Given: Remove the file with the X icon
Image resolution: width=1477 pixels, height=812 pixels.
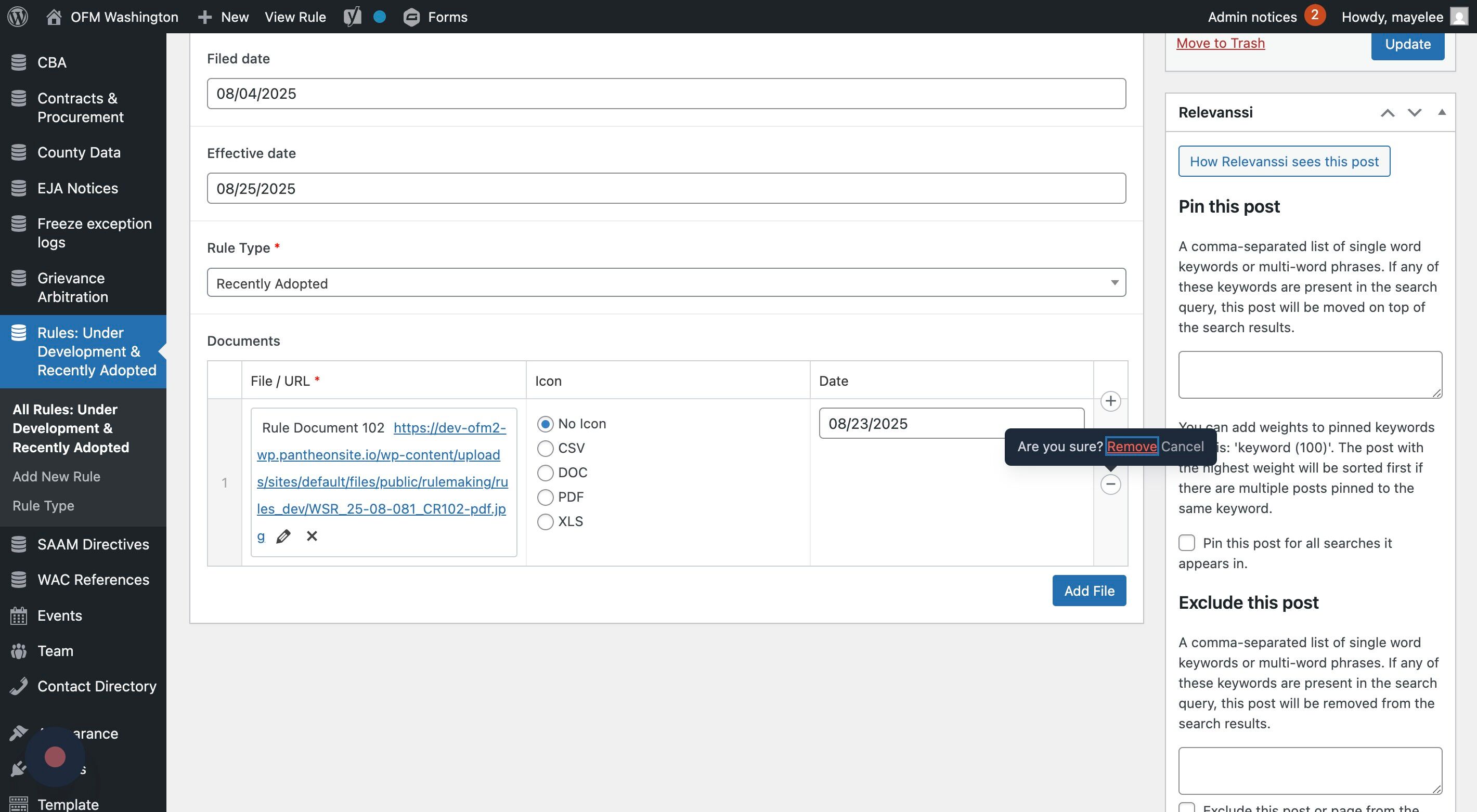Looking at the screenshot, I should point(312,536).
